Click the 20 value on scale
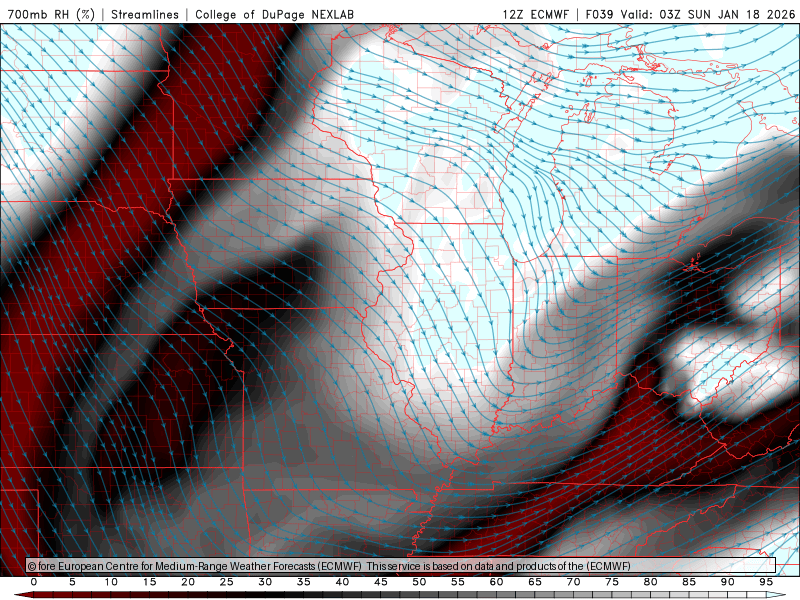 coord(188,582)
